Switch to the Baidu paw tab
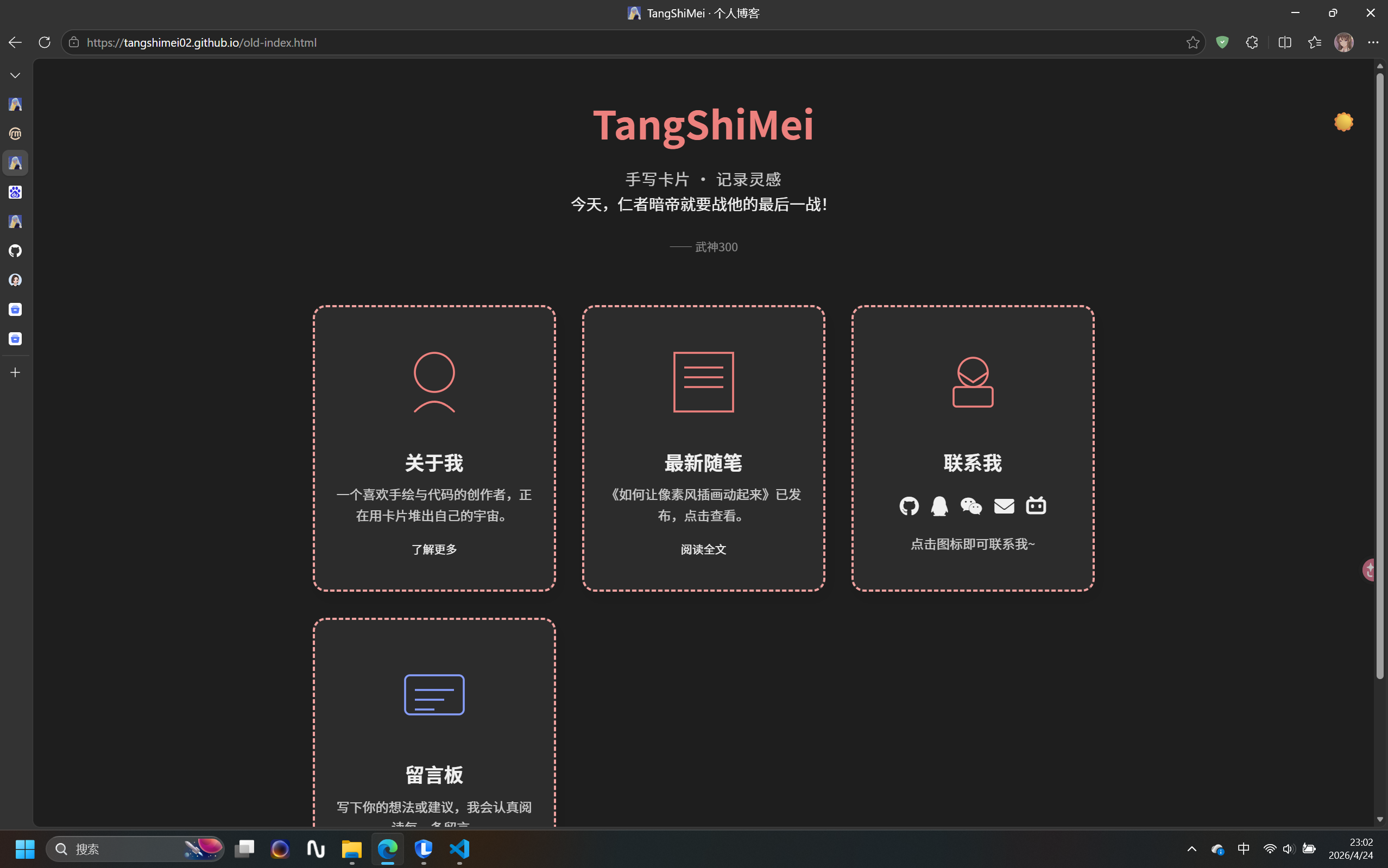The height and width of the screenshot is (868, 1388). point(15,192)
